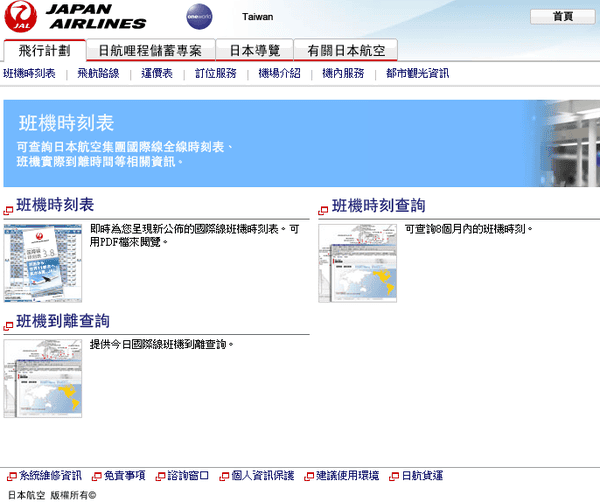Open the 班機時刻表 timetable brochure thumbnail

pyautogui.click(x=43, y=262)
